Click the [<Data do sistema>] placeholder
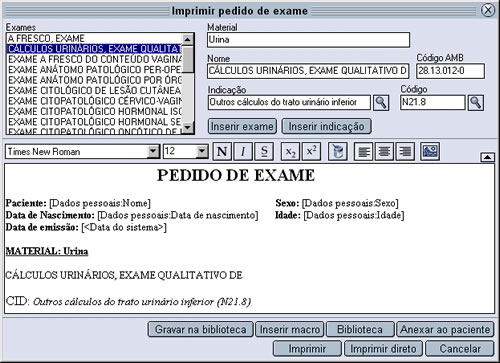The height and width of the screenshot is (363, 500). click(x=124, y=227)
